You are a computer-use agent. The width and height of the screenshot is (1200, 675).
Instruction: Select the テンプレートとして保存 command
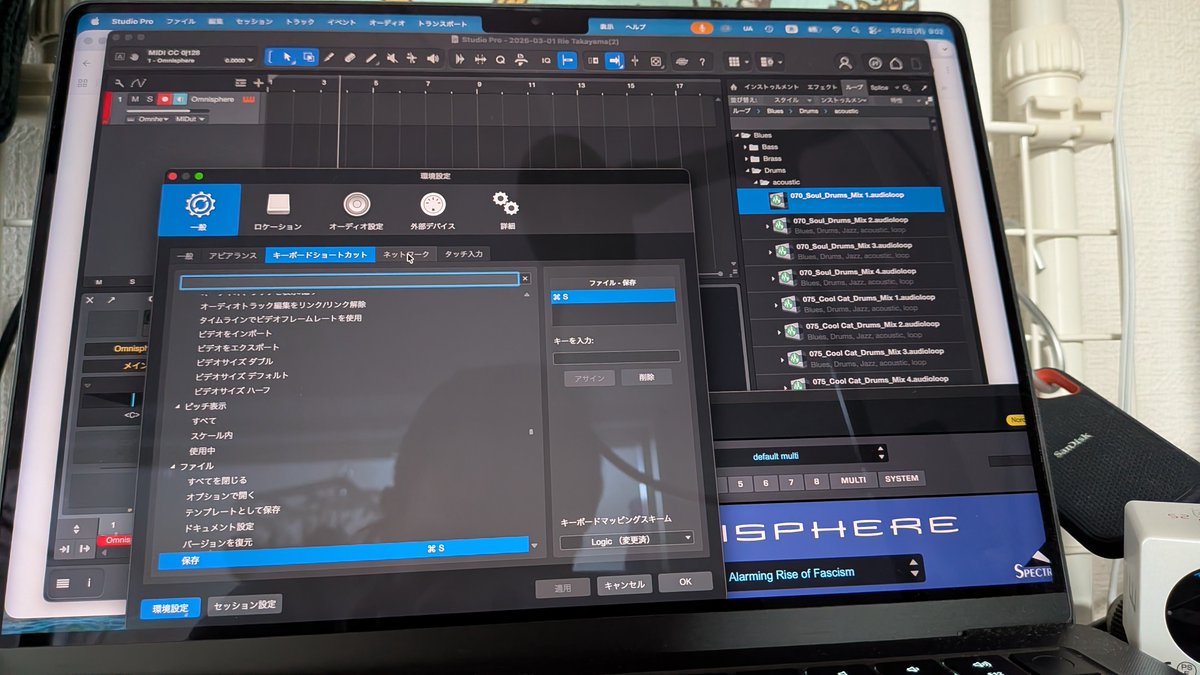pos(233,510)
